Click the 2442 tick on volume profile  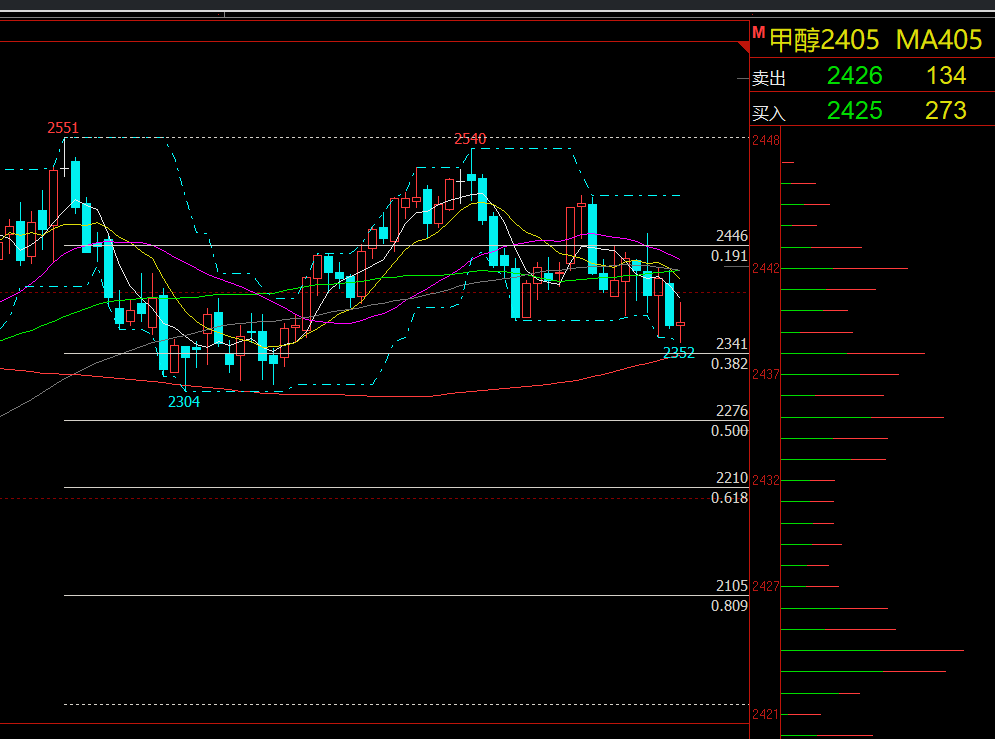coord(766,268)
